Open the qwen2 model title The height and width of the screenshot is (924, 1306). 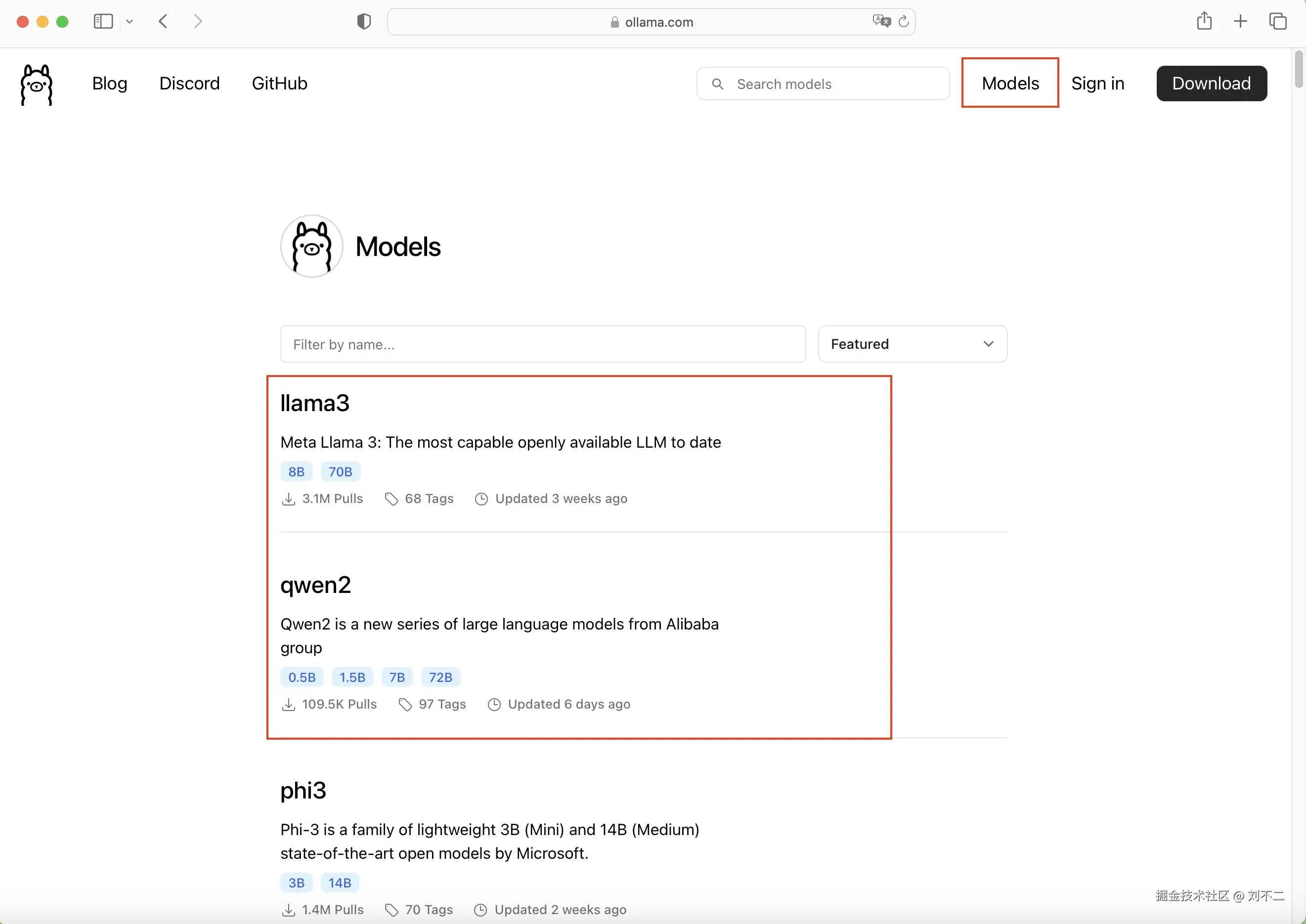(x=316, y=586)
